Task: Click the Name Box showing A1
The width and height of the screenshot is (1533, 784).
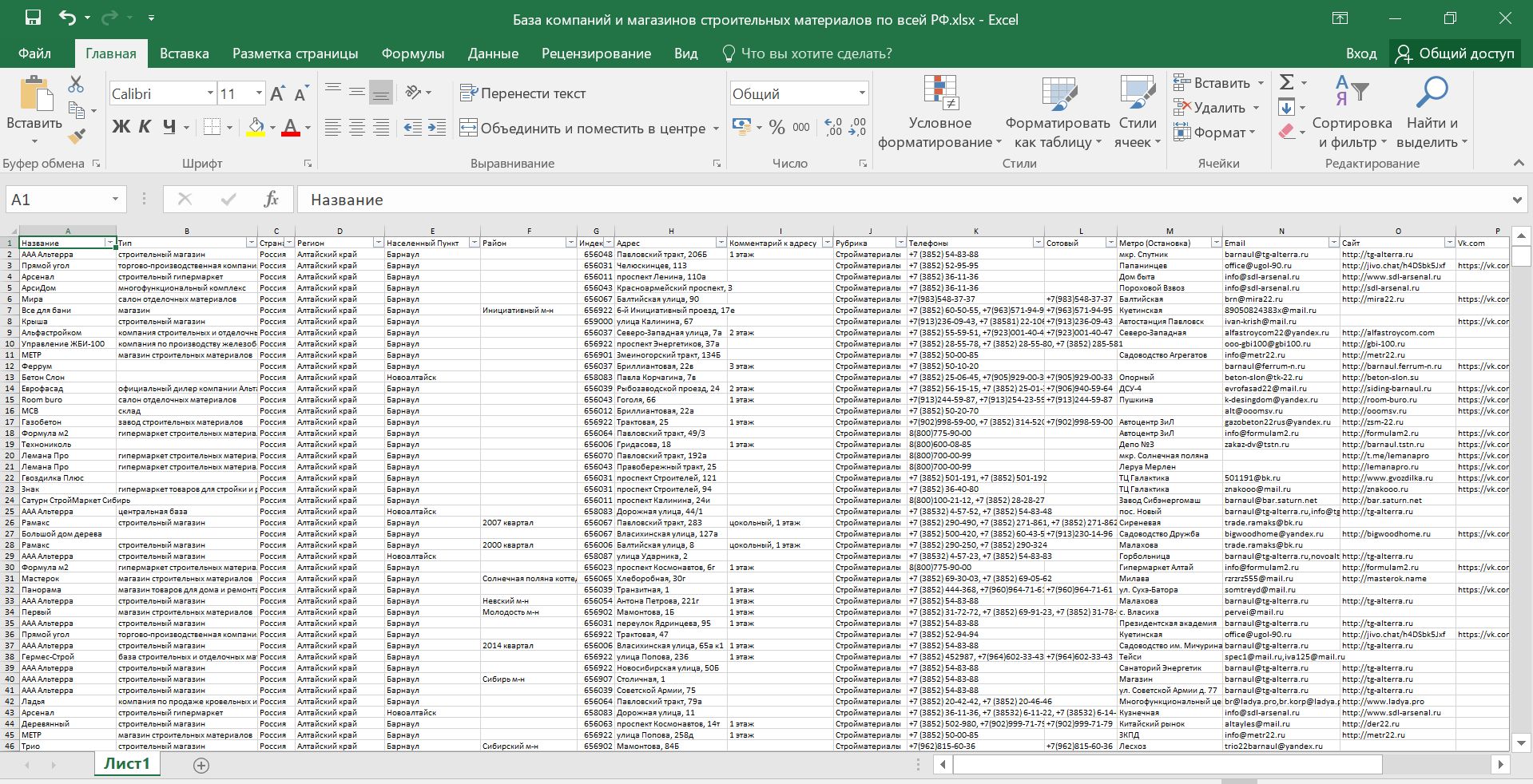Action: (x=56, y=200)
